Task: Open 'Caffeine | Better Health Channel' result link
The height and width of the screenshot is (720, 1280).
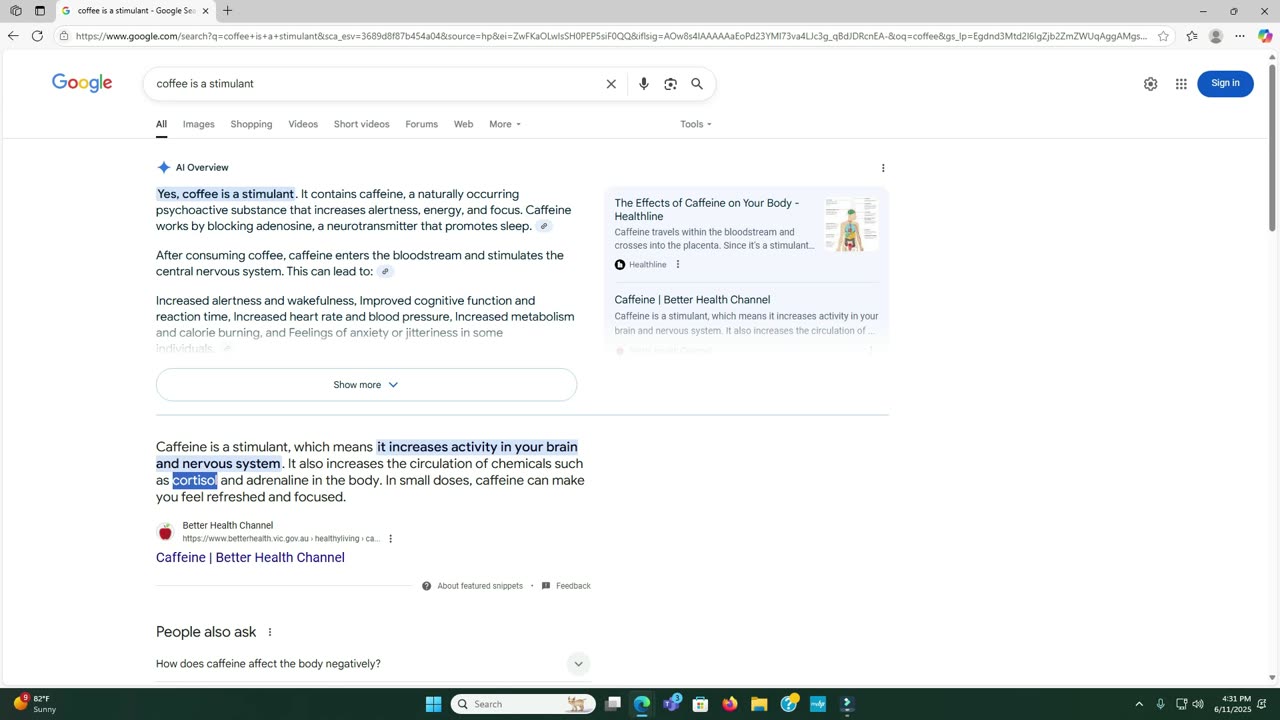Action: [250, 558]
